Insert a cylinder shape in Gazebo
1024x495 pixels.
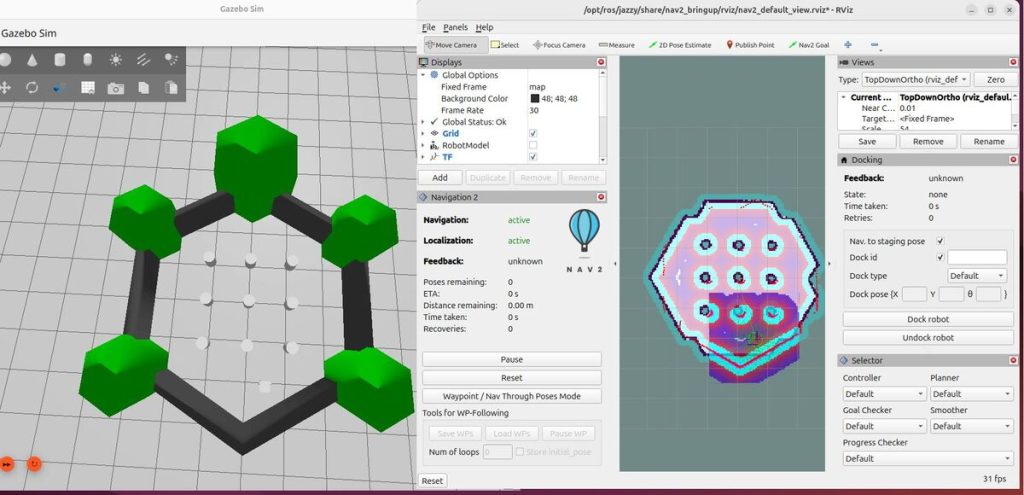click(x=59, y=60)
